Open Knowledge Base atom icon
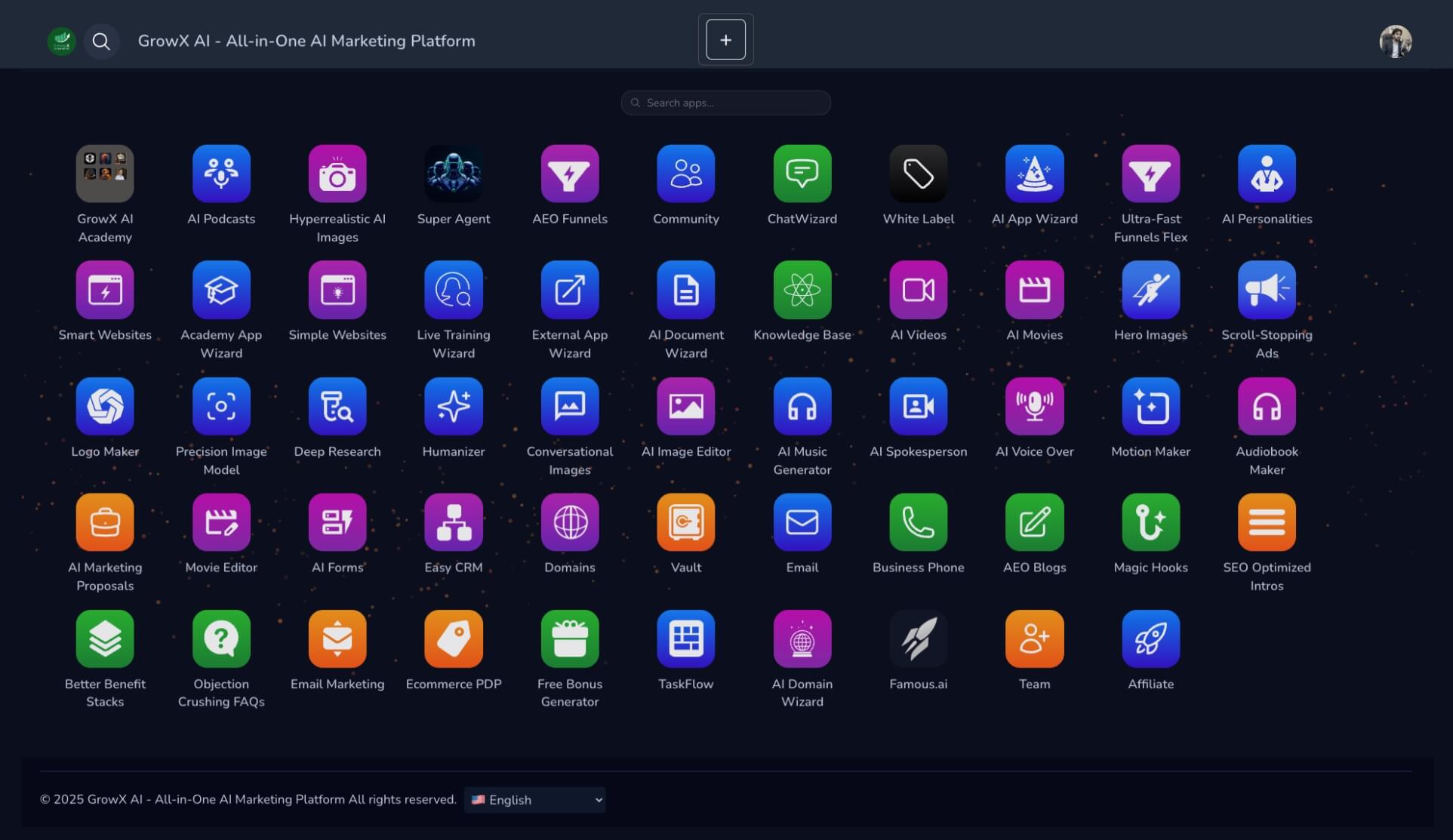 [802, 290]
